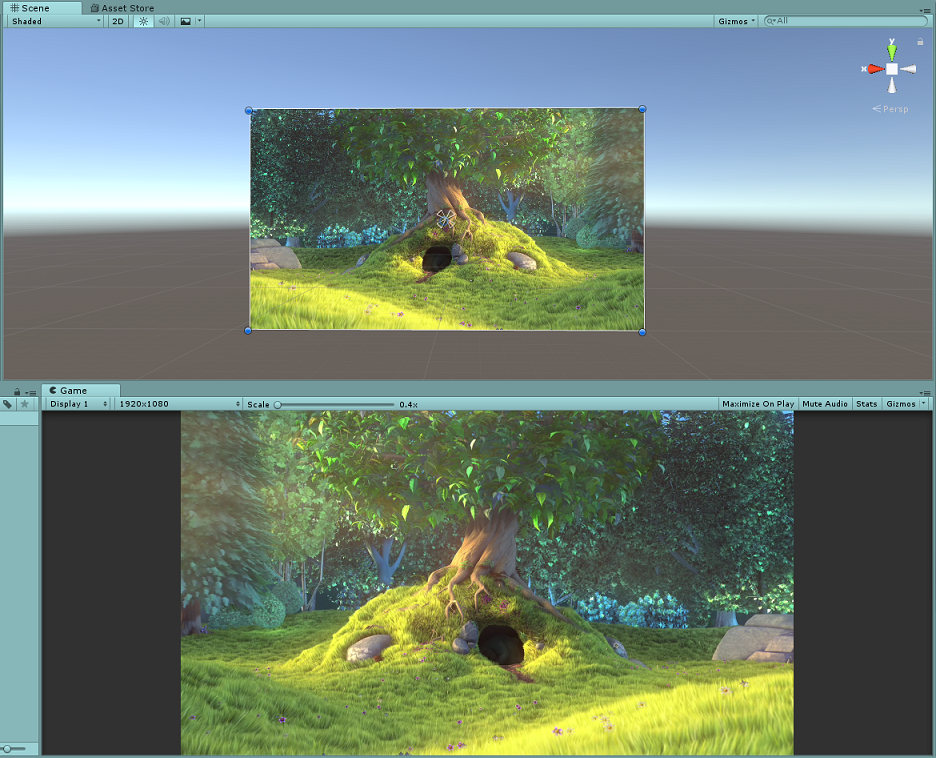Open the Scene search filter magnifier menu
This screenshot has width=936, height=758.
(771, 21)
